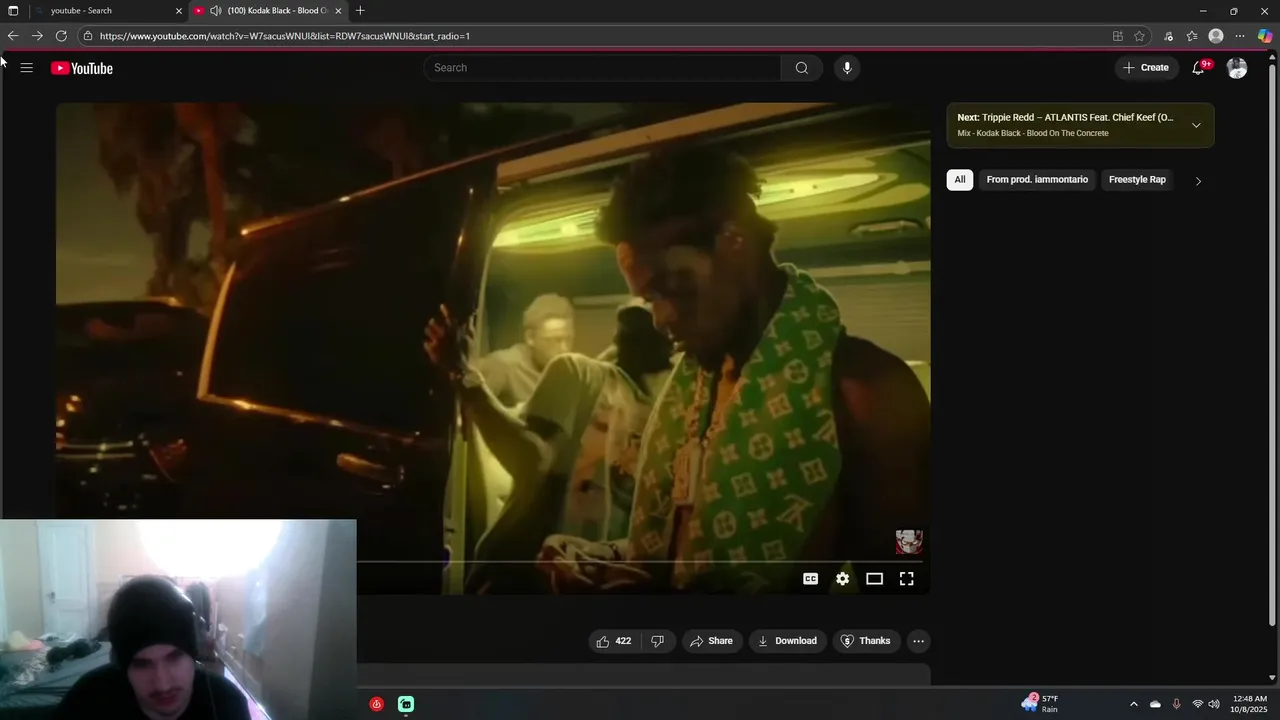The image size is (1280, 720).
Task: Switch the player to theater mode
Action: 874,579
